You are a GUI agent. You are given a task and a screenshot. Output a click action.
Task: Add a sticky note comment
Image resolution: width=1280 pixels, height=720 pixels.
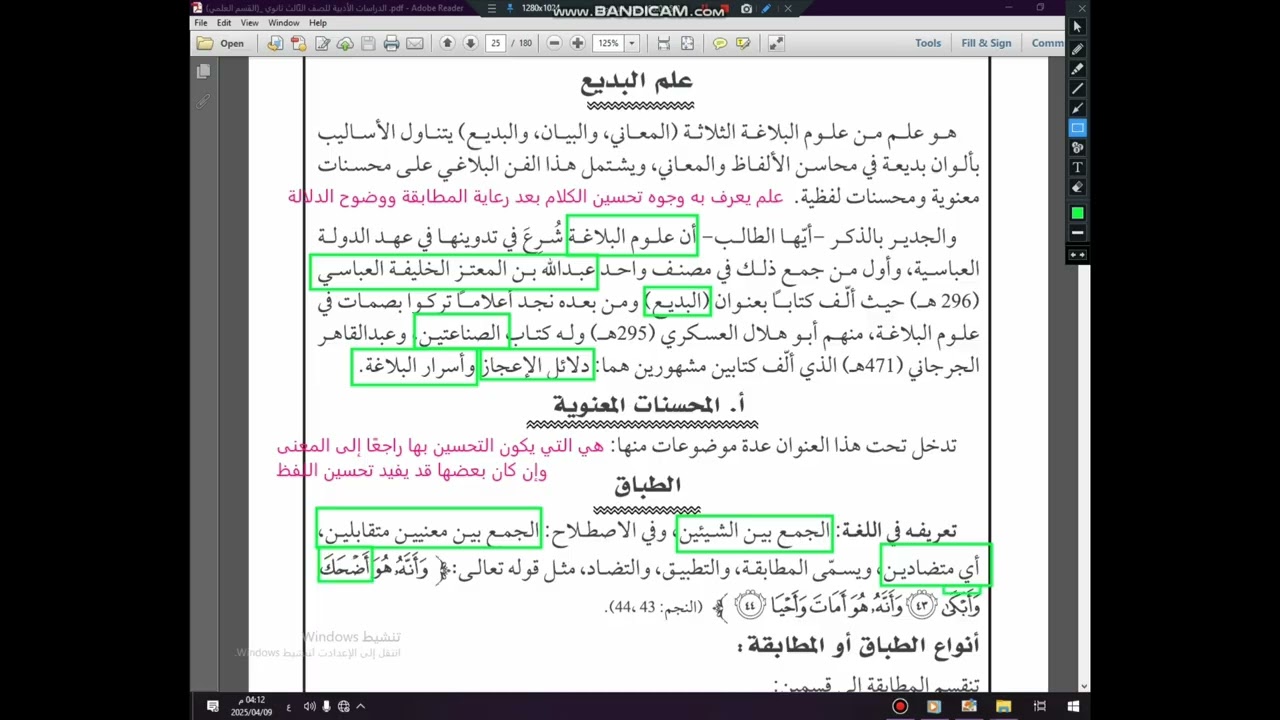(719, 43)
